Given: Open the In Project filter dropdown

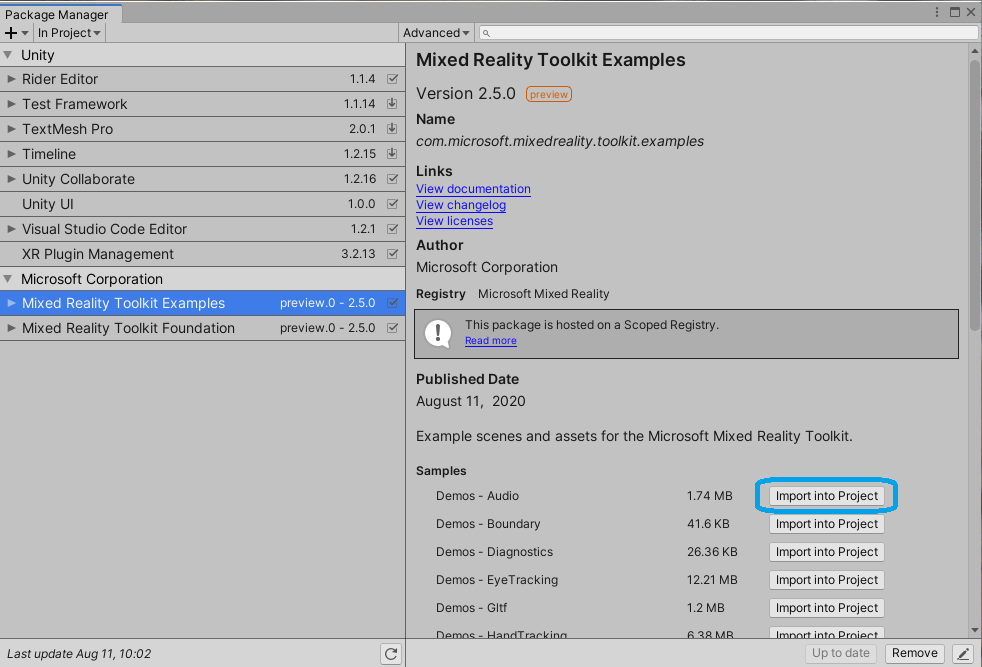Looking at the screenshot, I should point(69,33).
